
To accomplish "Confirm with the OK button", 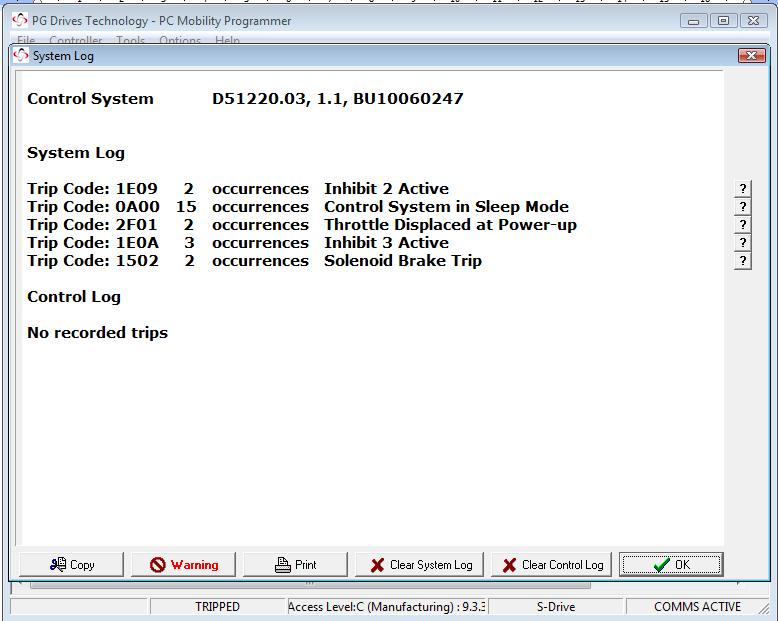I will (671, 564).
